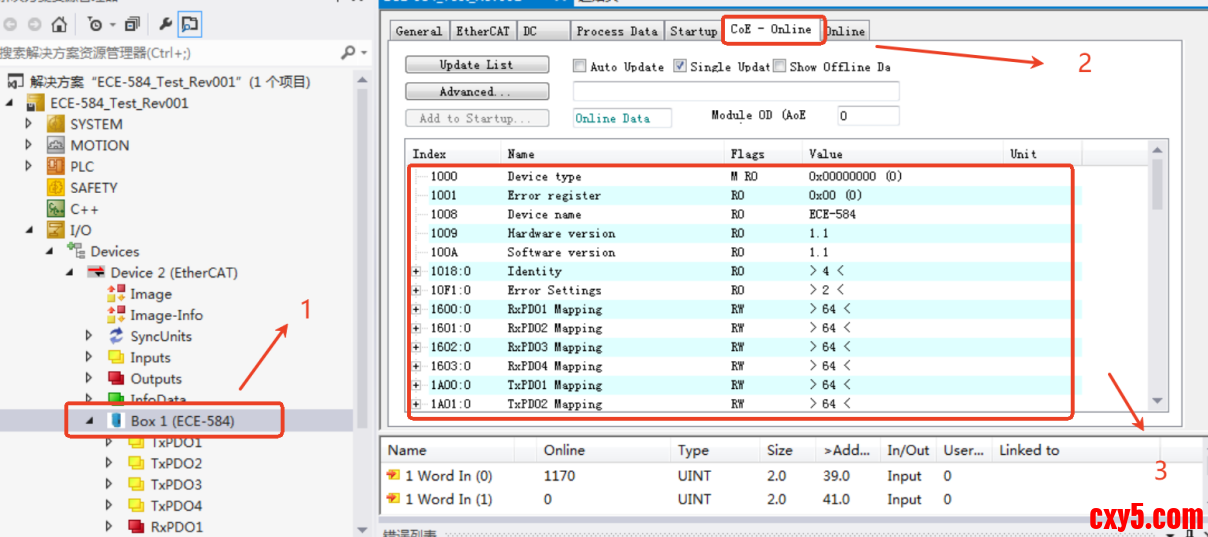Viewport: 1208px width, 537px height.
Task: Click the Advanced... button
Action: pyautogui.click(x=476, y=91)
